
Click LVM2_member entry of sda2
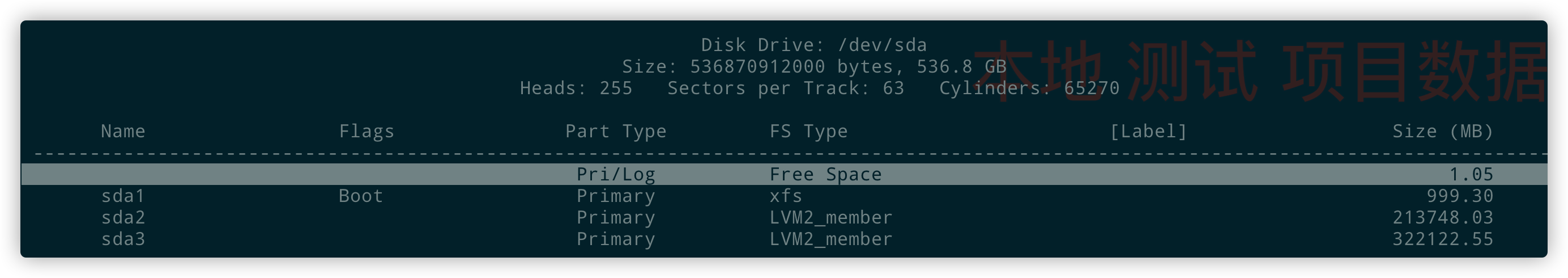click(x=831, y=218)
